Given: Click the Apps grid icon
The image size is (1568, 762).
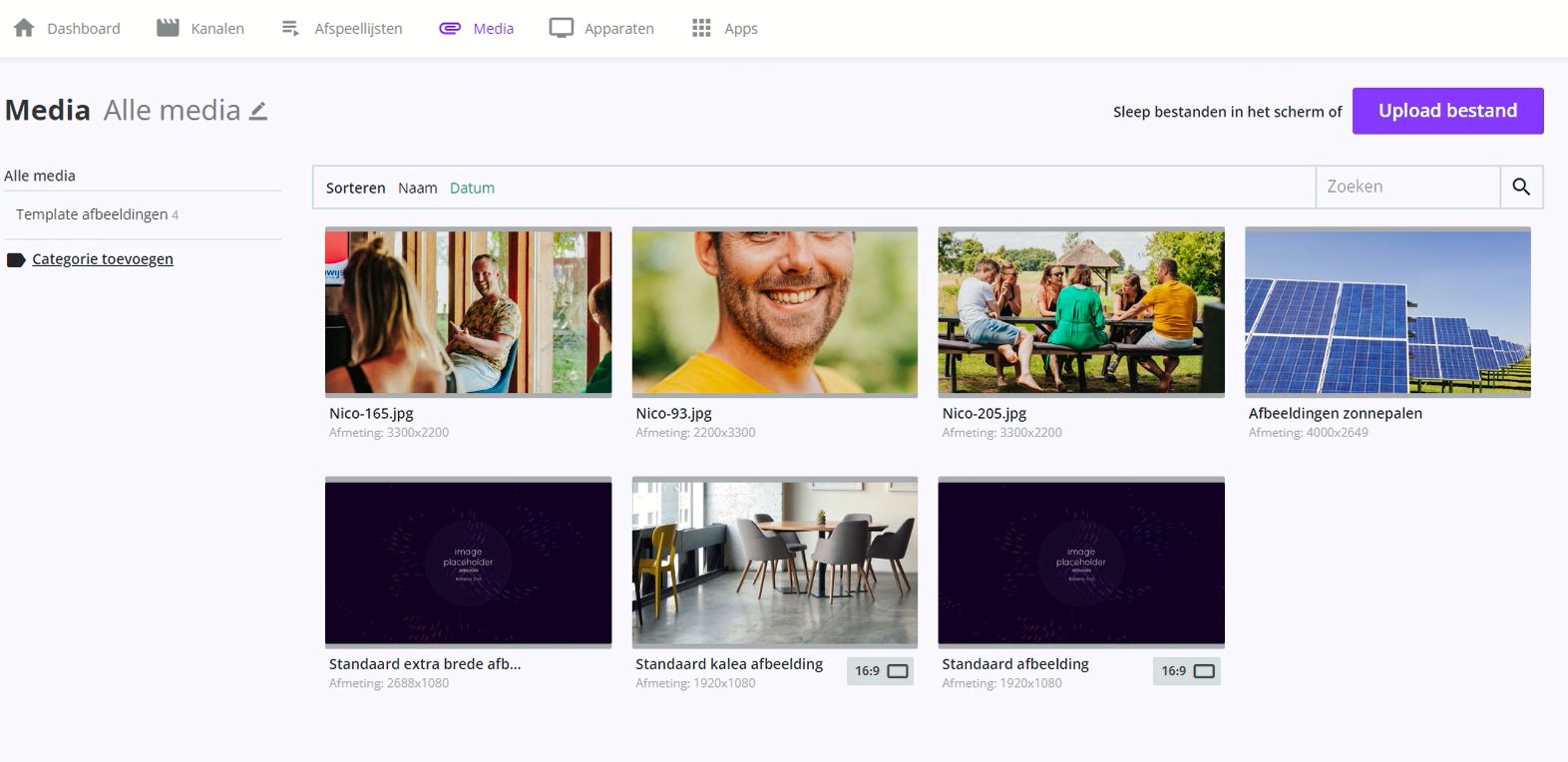Looking at the screenshot, I should (701, 28).
